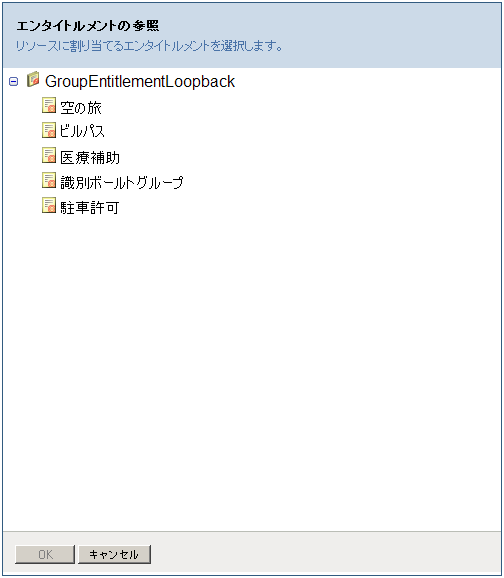Pick the 識別ボールトグループ entitlement
504x578 pixels.
[122, 182]
